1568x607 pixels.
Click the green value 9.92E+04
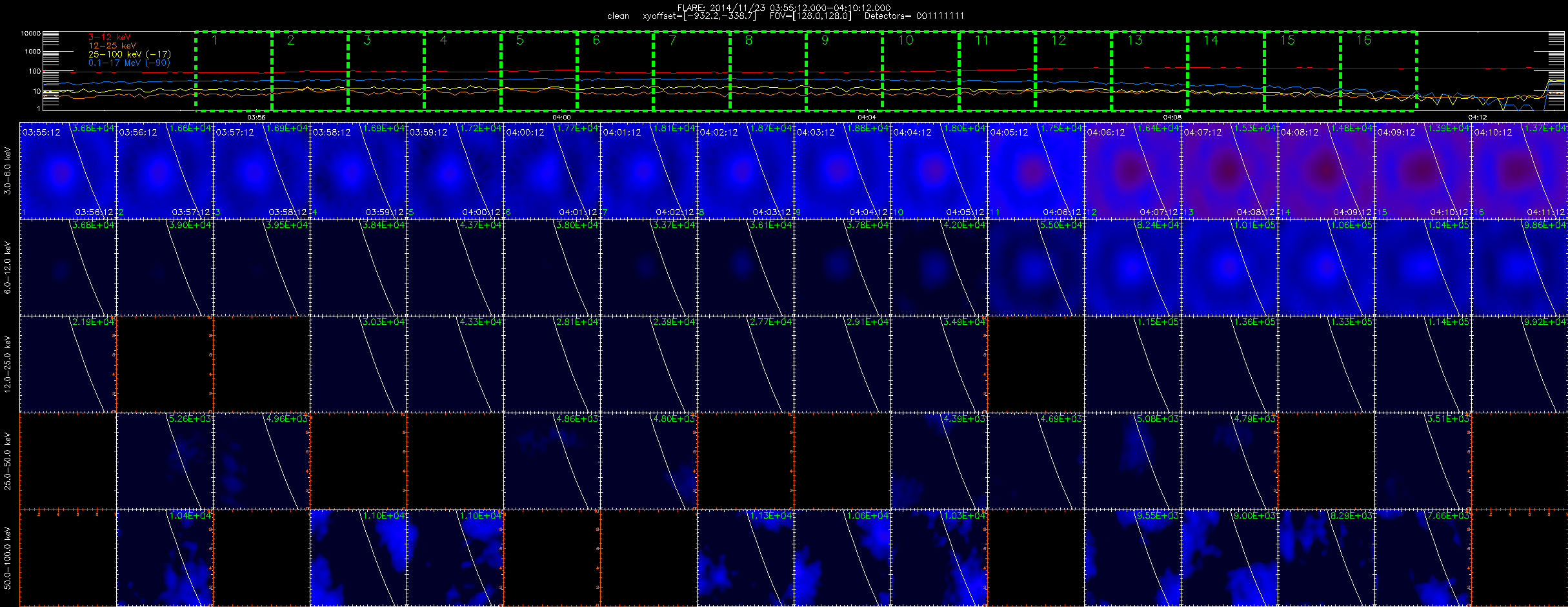(x=1546, y=322)
